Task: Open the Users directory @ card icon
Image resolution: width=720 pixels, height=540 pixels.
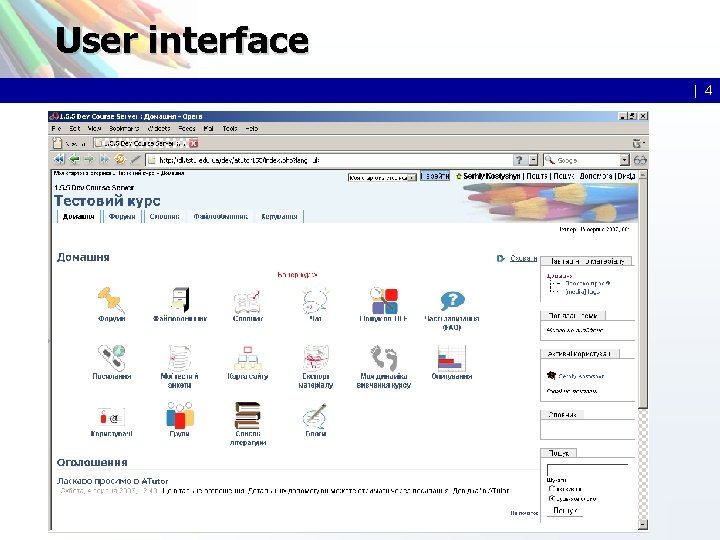Action: point(112,417)
